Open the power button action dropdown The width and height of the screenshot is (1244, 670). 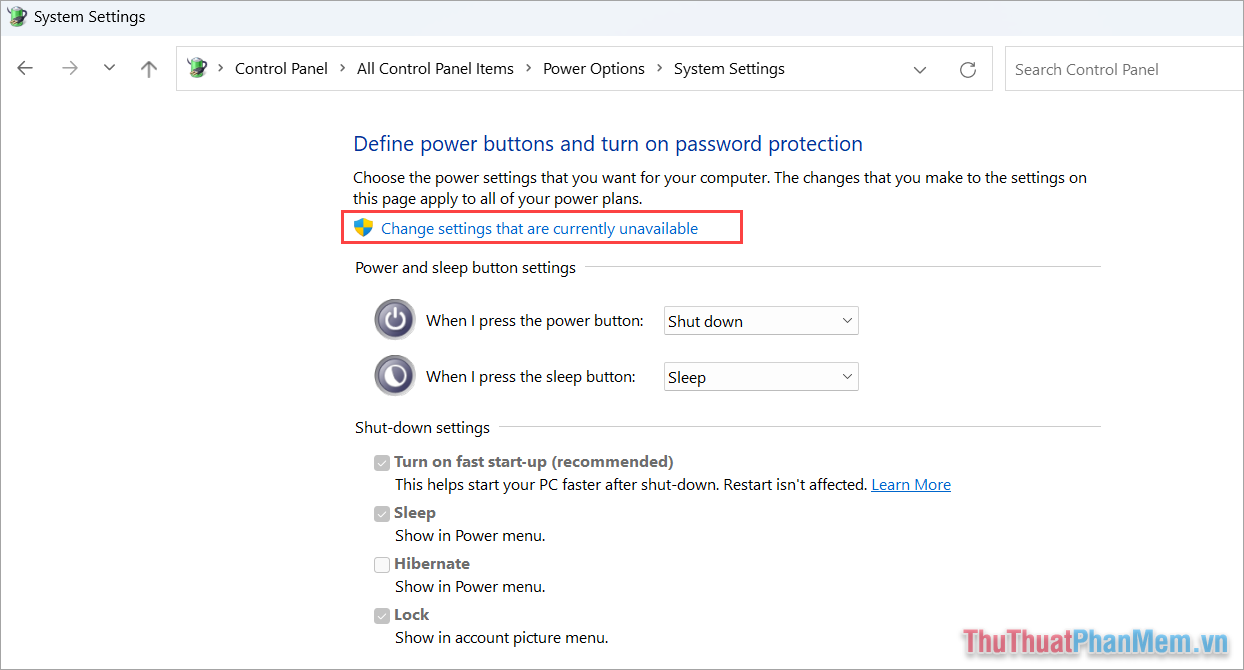pos(761,320)
